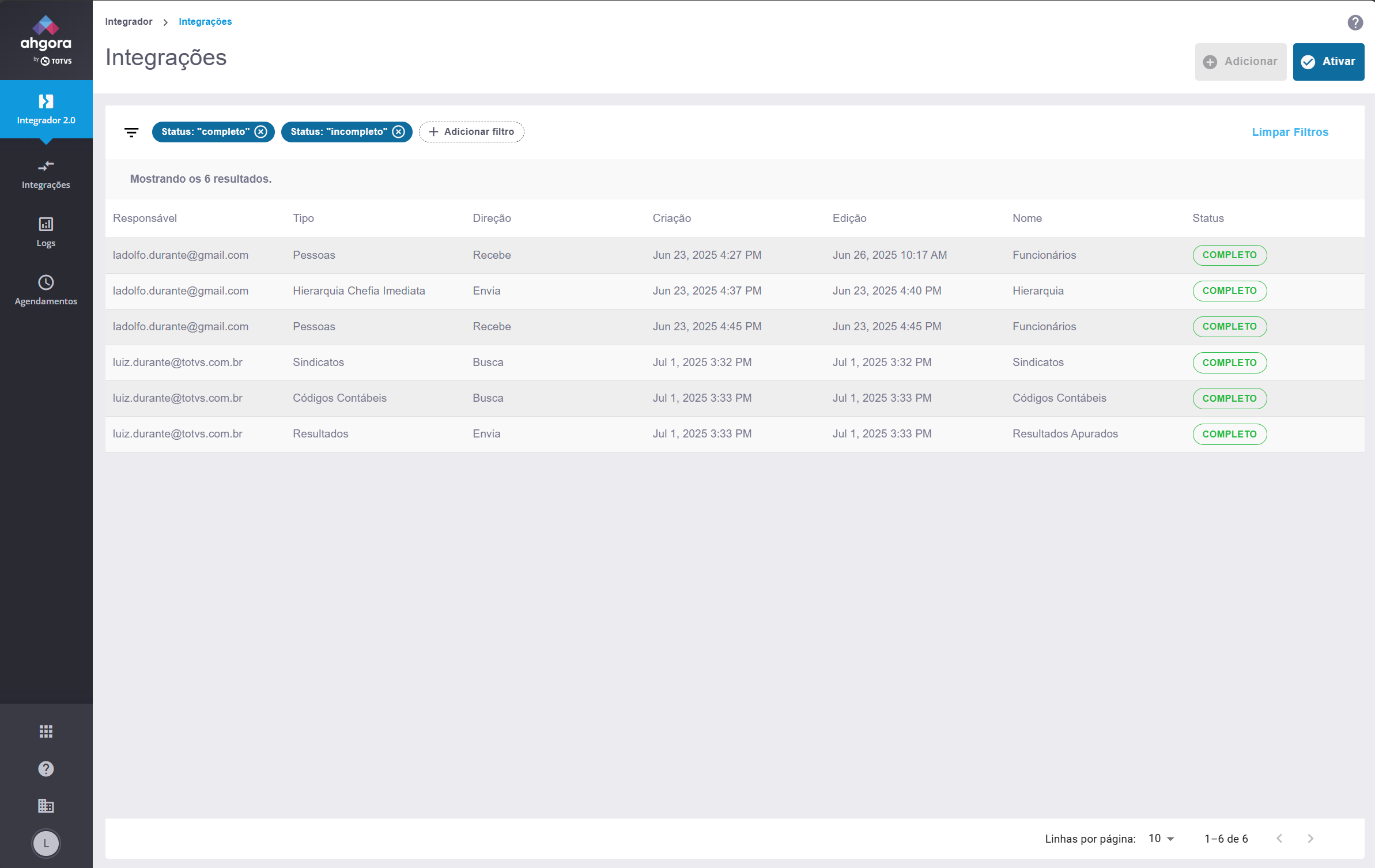This screenshot has width=1375, height=868.
Task: Open the filter list icon
Action: coord(131,132)
